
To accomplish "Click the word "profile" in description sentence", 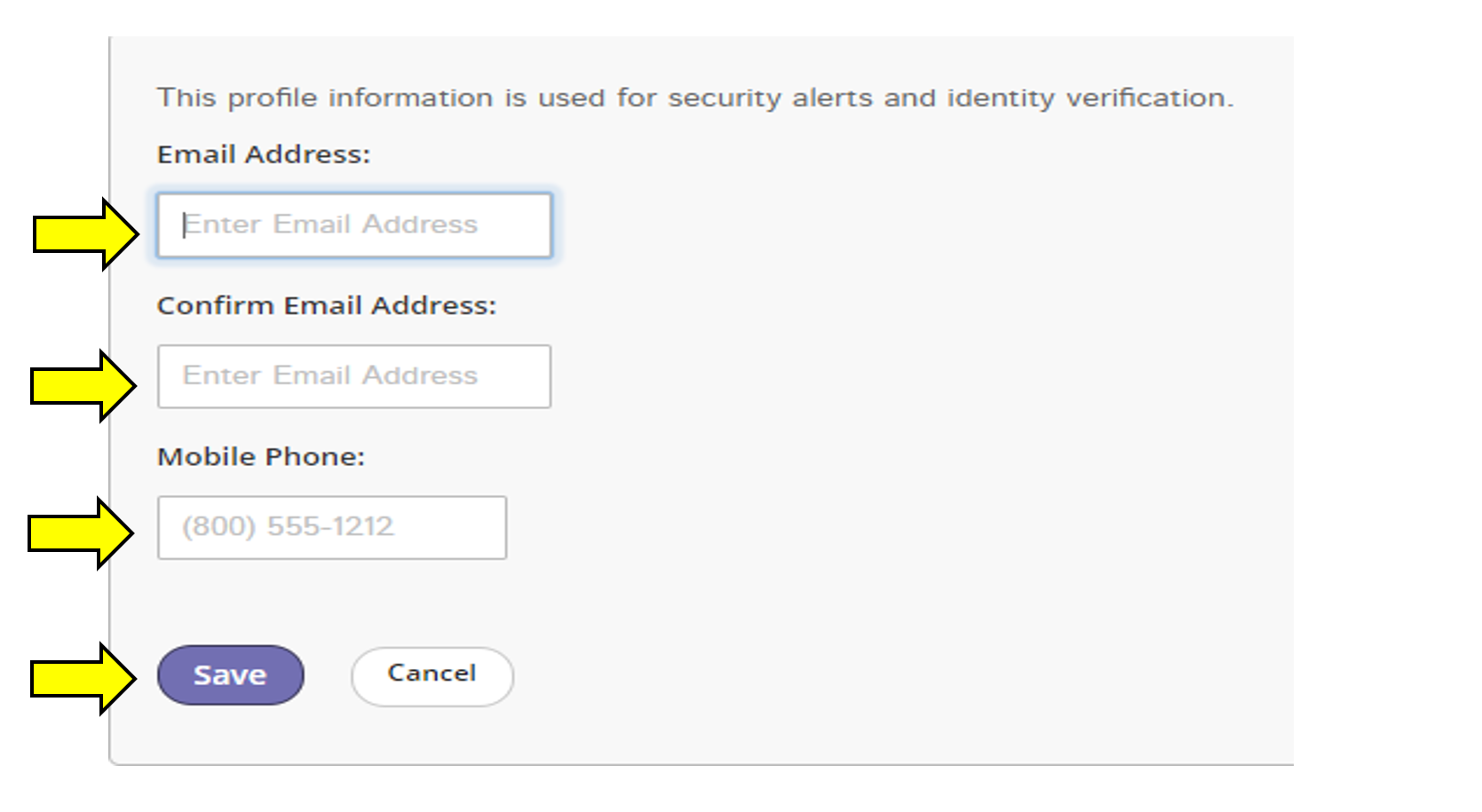I will (272, 98).
